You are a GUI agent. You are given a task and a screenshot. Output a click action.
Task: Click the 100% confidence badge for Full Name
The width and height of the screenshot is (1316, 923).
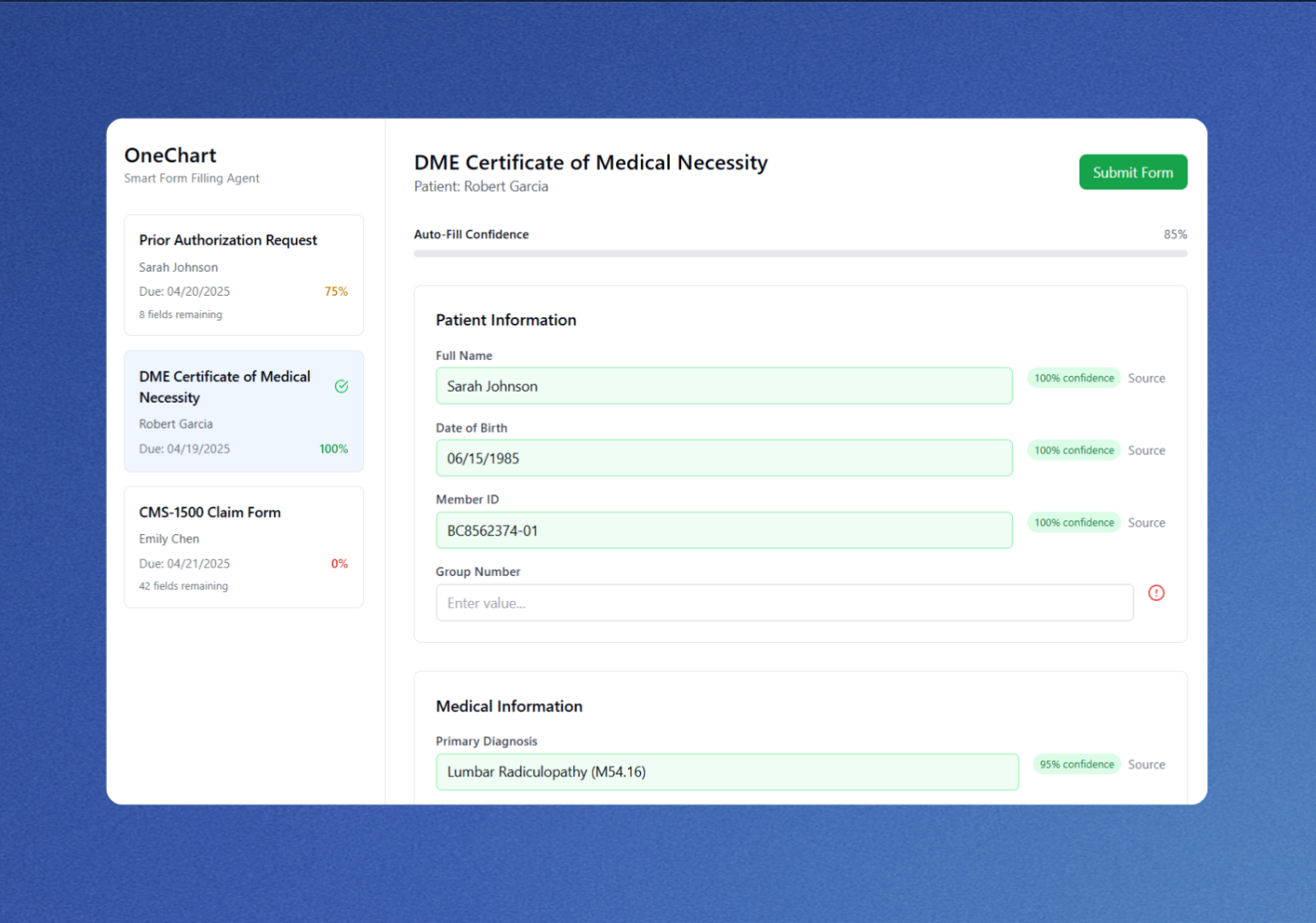(x=1074, y=377)
